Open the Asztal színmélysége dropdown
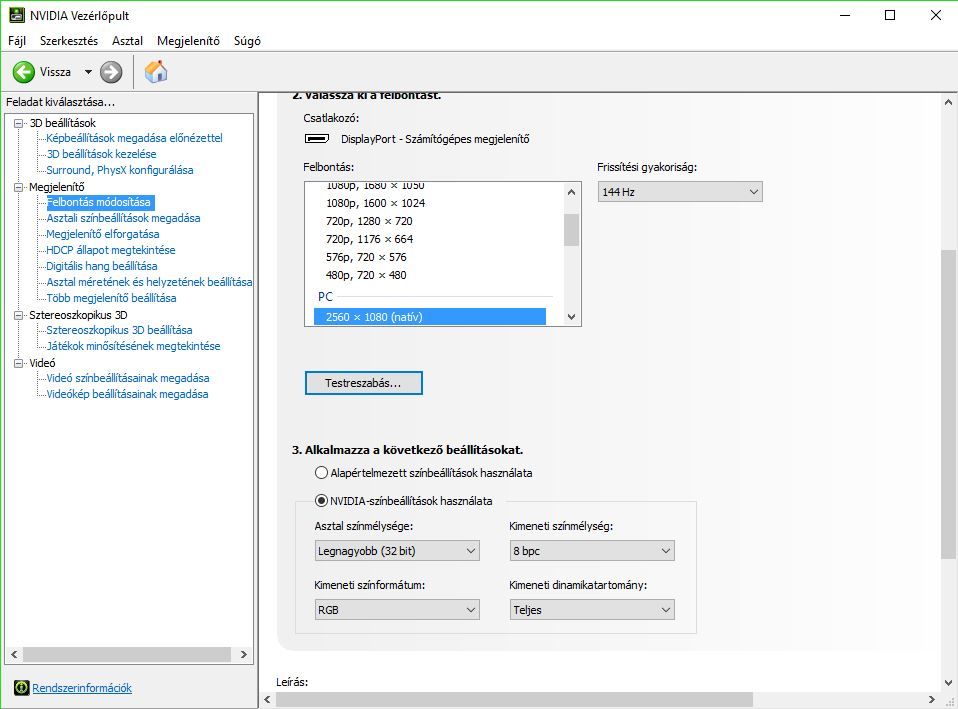This screenshot has height=709, width=958. click(397, 551)
